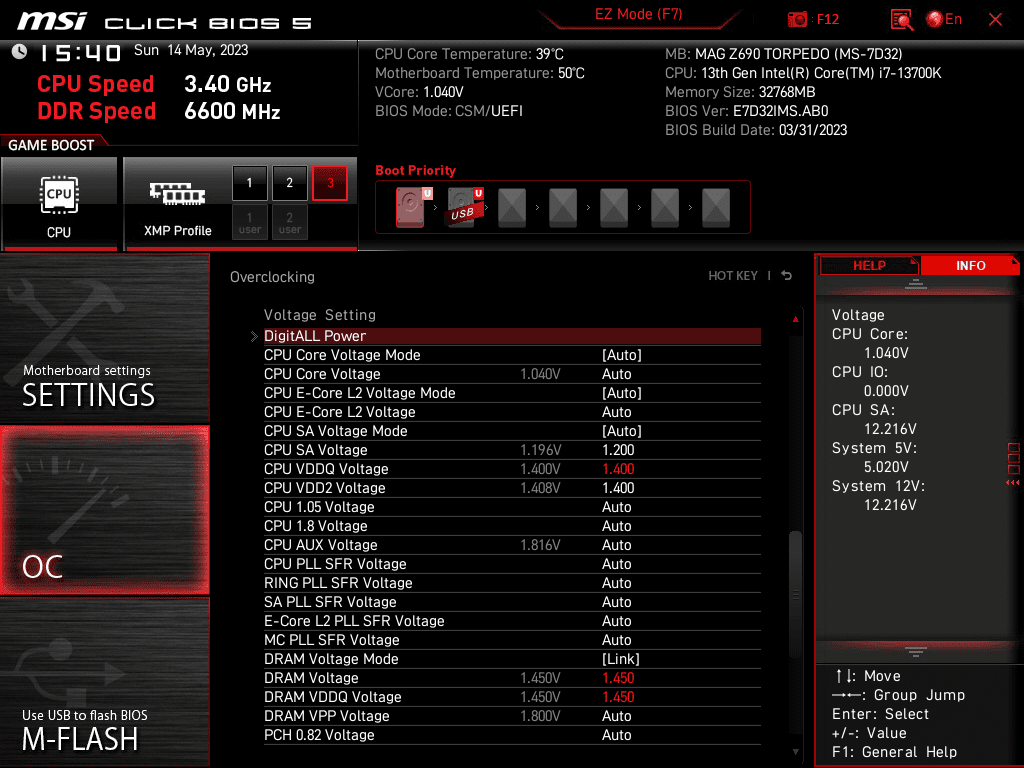
Task: Select XMP user profile 1
Action: pyautogui.click(x=249, y=222)
